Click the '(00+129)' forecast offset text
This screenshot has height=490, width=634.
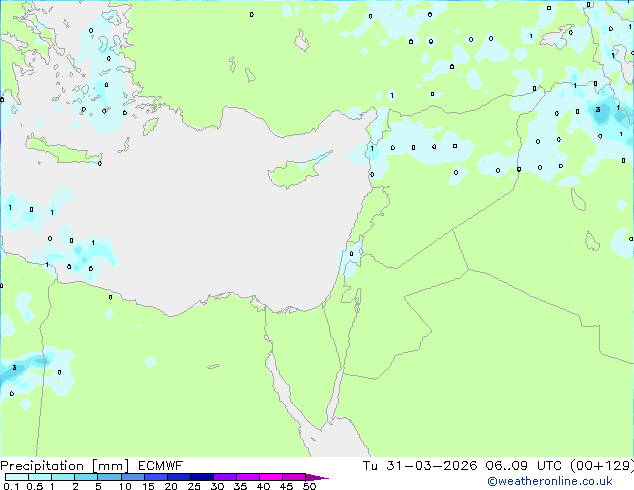(602, 466)
